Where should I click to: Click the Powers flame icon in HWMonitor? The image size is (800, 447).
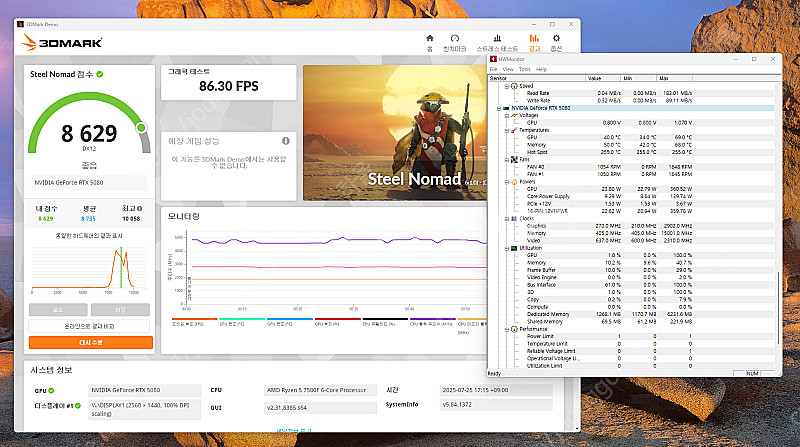514,182
